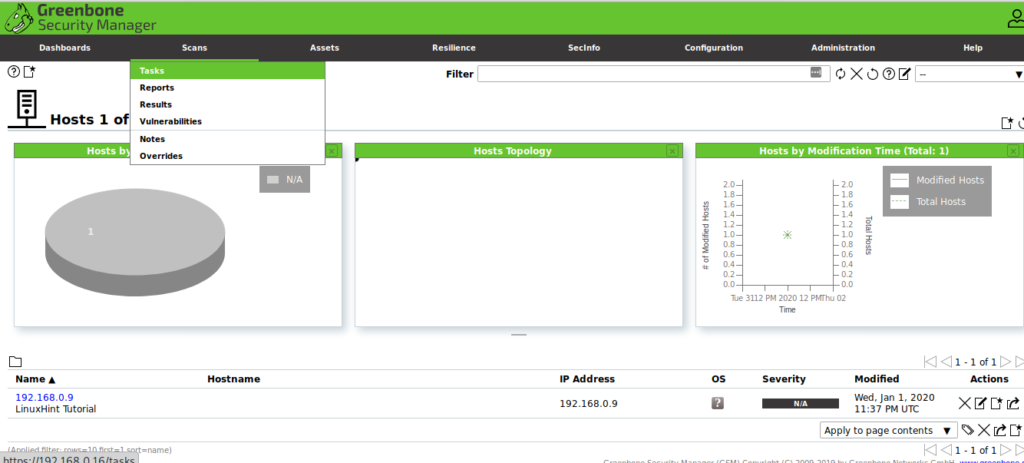Image resolution: width=1024 pixels, height=463 pixels.
Task: Click the N/A severity bar for 192.168.0.9
Action: pyautogui.click(x=800, y=404)
